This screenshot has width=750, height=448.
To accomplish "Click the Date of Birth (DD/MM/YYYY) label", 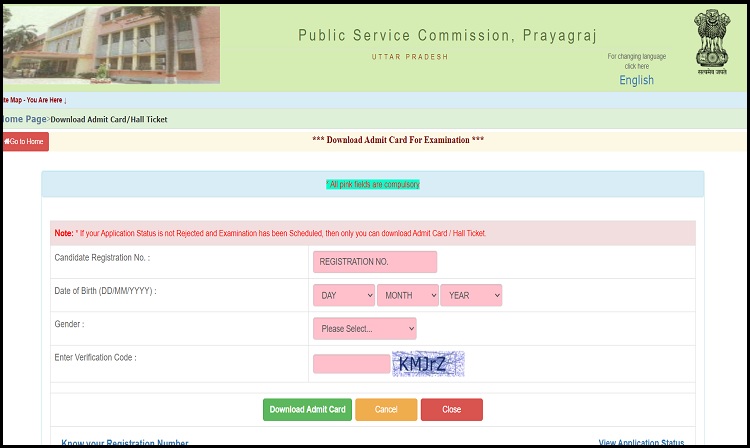I will tap(105, 291).
